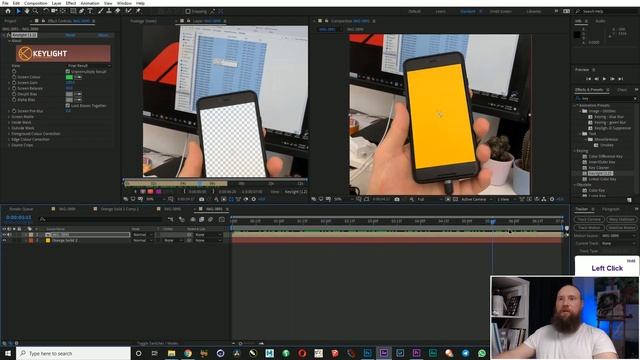This screenshot has width=640, height=360.
Task: Expand Edge Colour Correction group
Action: pos(9,140)
